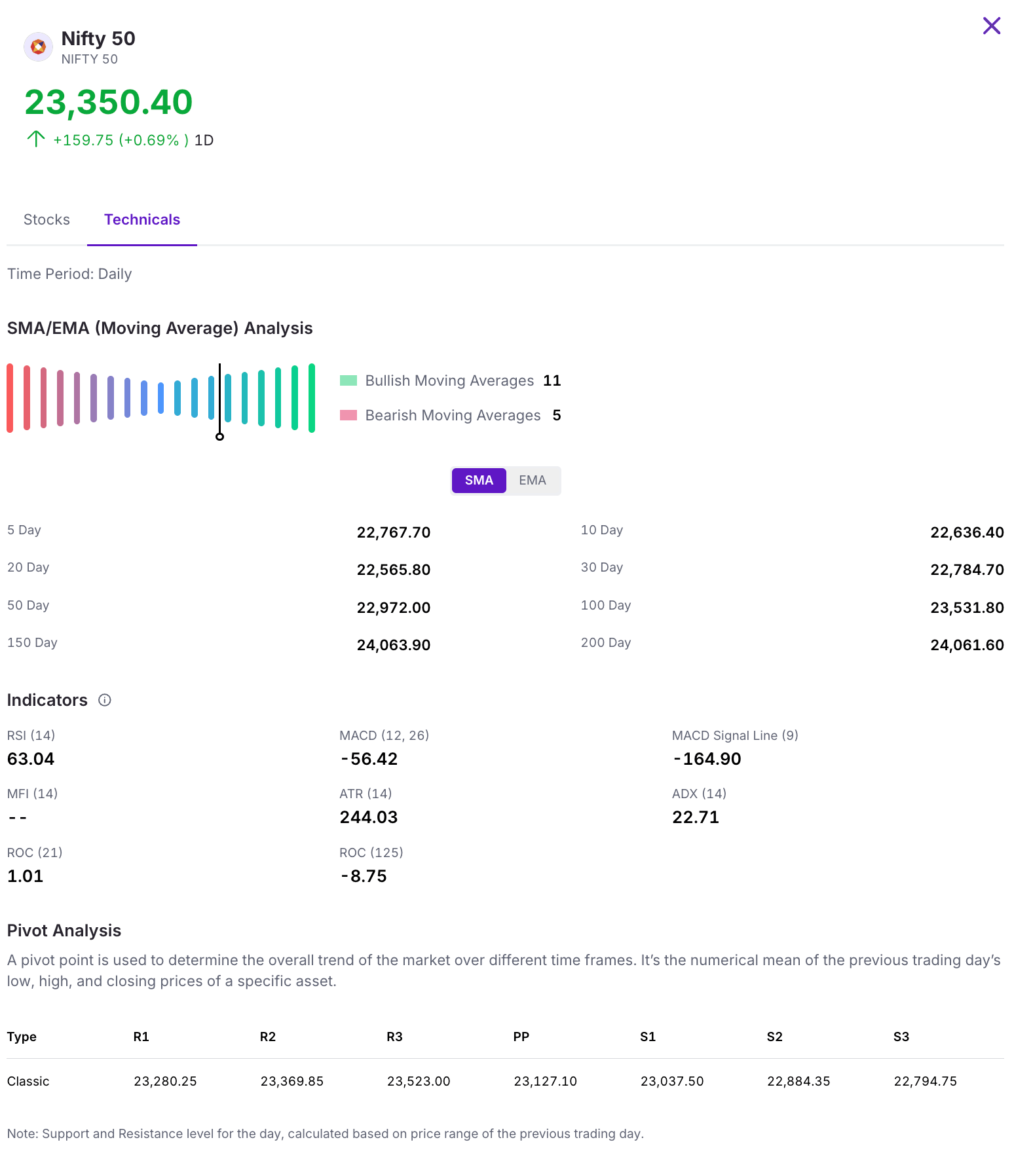Click the 5 Day SMA value

393,533
